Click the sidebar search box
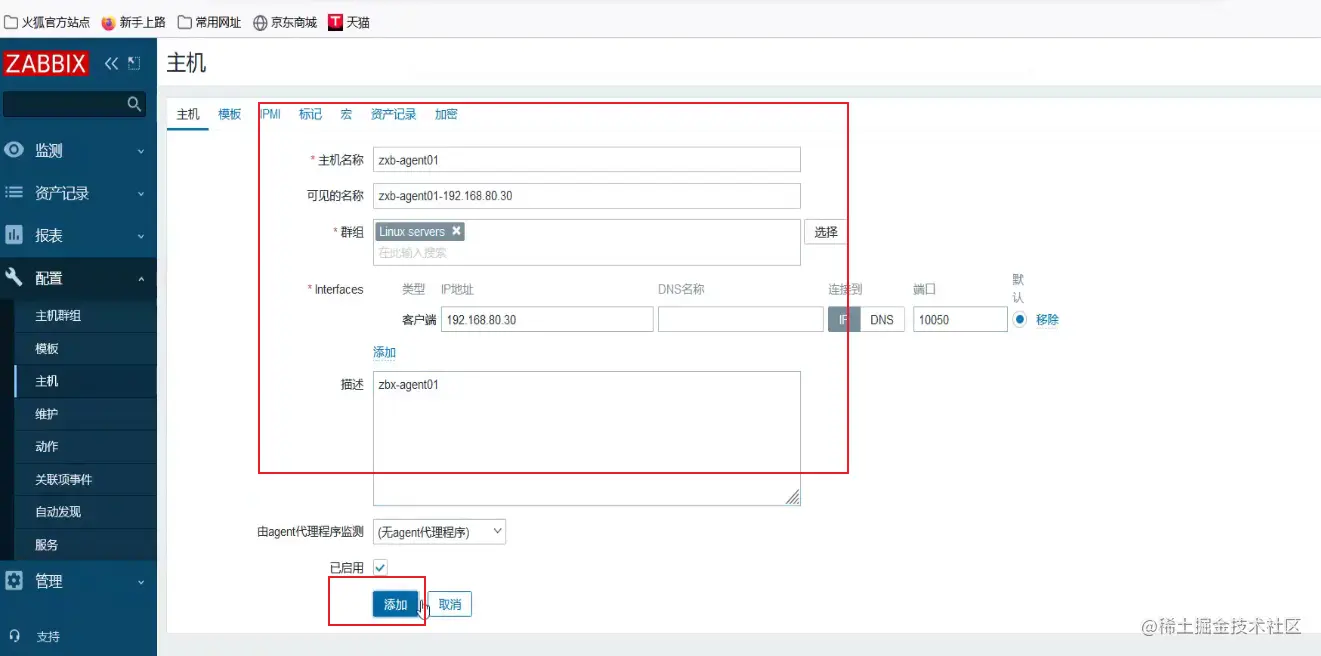1321x656 pixels. [x=75, y=103]
